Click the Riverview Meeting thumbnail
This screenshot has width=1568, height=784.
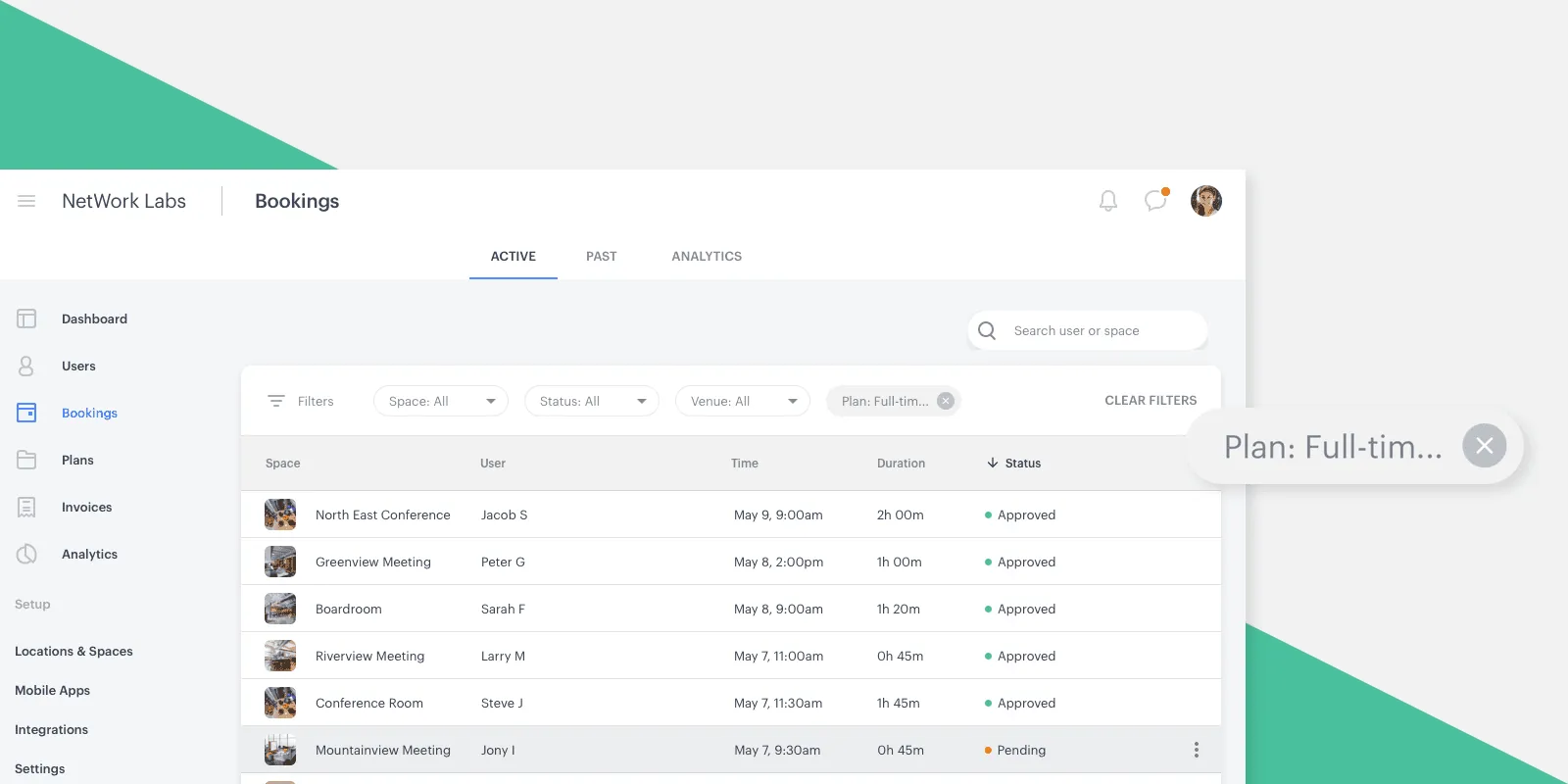280,656
